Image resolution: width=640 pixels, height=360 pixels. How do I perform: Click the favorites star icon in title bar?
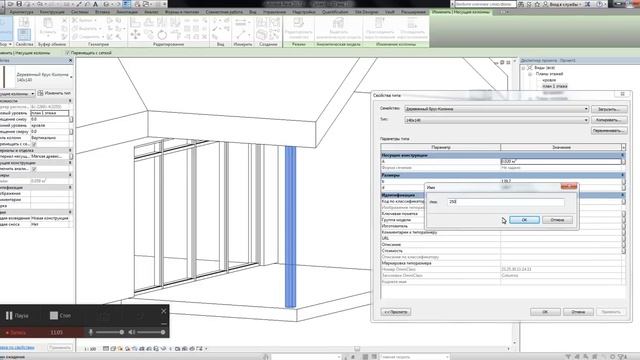point(537,4)
